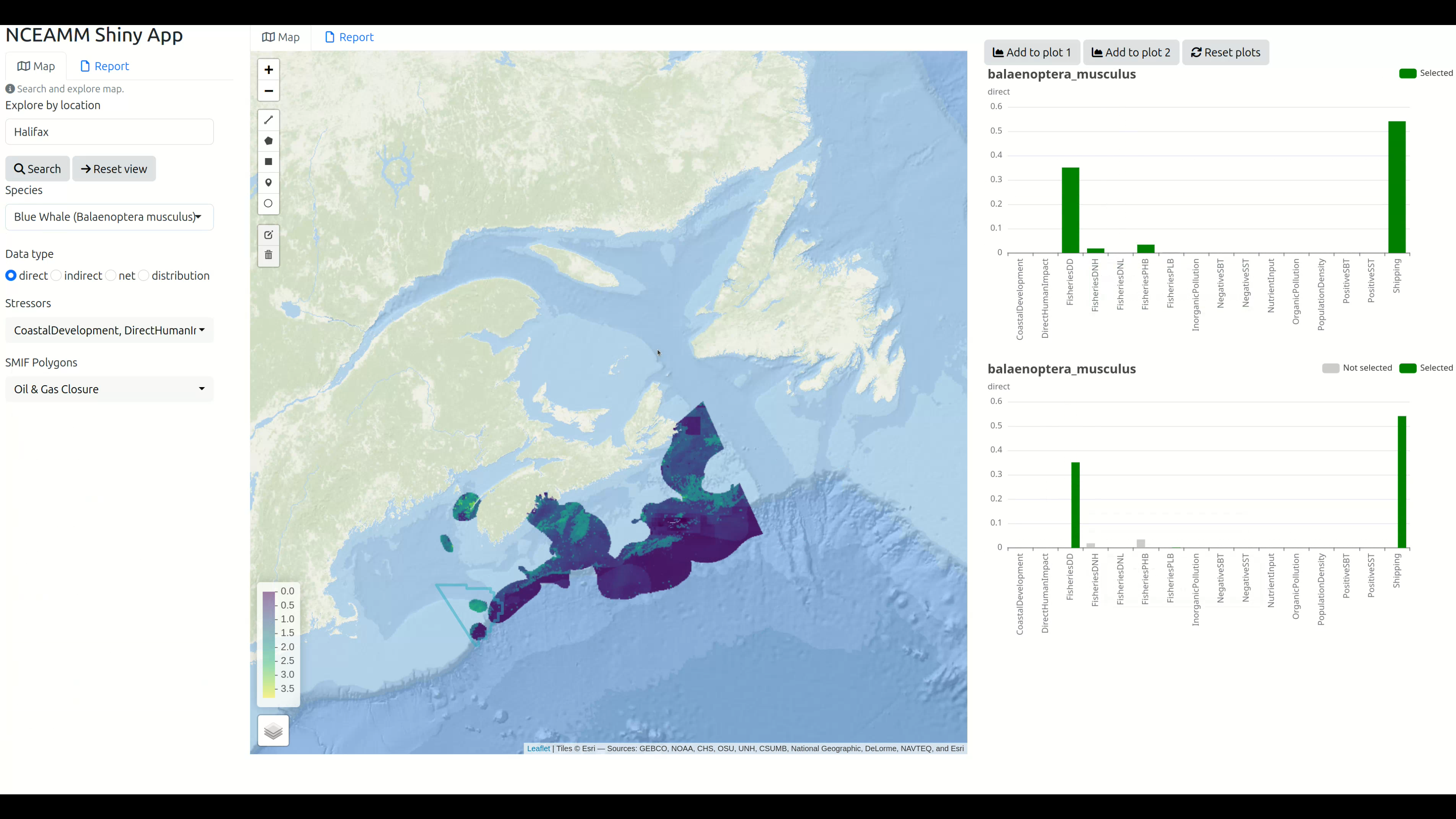This screenshot has width=1456, height=819.
Task: Click the Halifax location search field
Action: [108, 131]
